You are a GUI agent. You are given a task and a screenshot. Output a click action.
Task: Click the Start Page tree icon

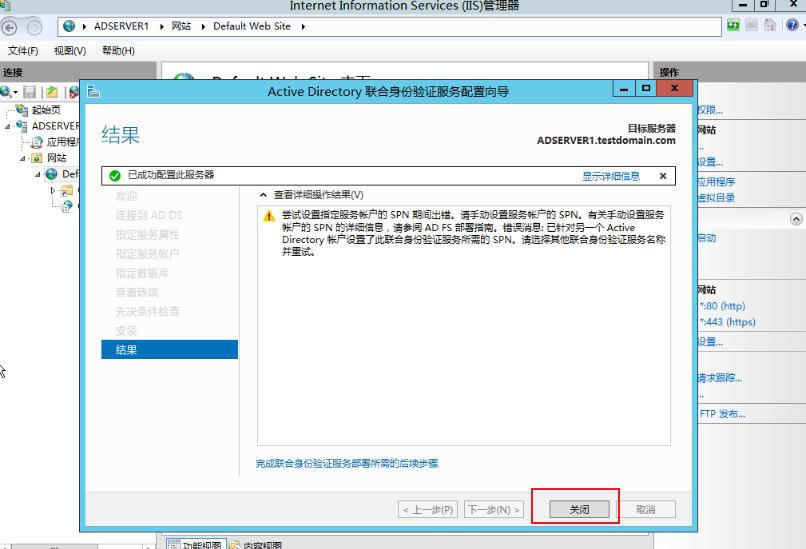[x=22, y=109]
